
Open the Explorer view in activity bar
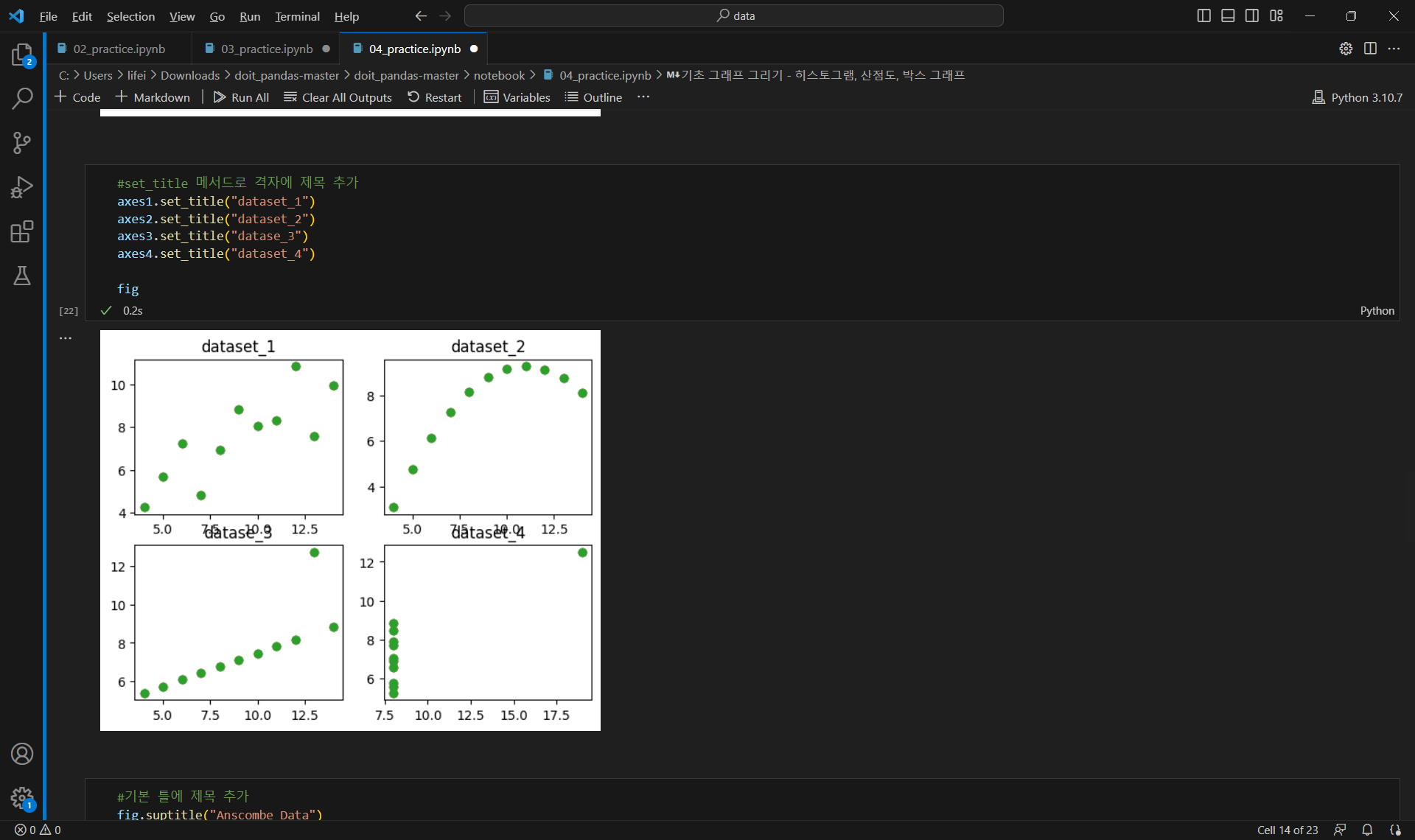coord(22,55)
